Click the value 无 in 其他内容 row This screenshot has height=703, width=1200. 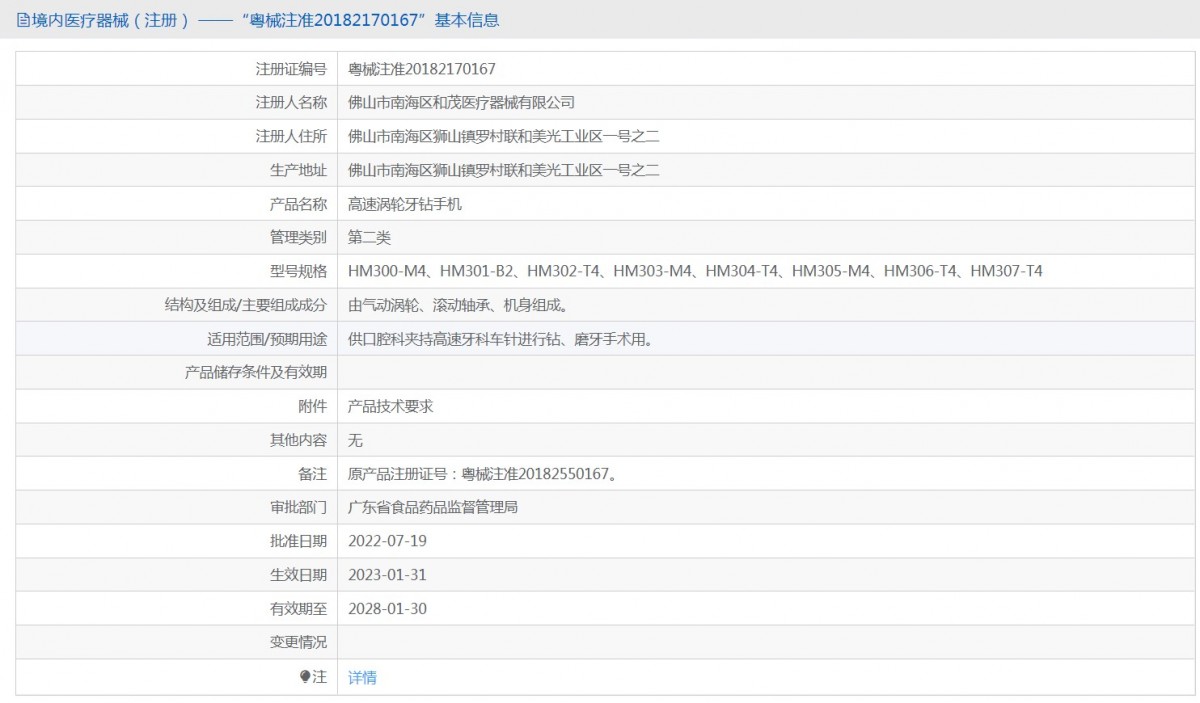(x=355, y=440)
